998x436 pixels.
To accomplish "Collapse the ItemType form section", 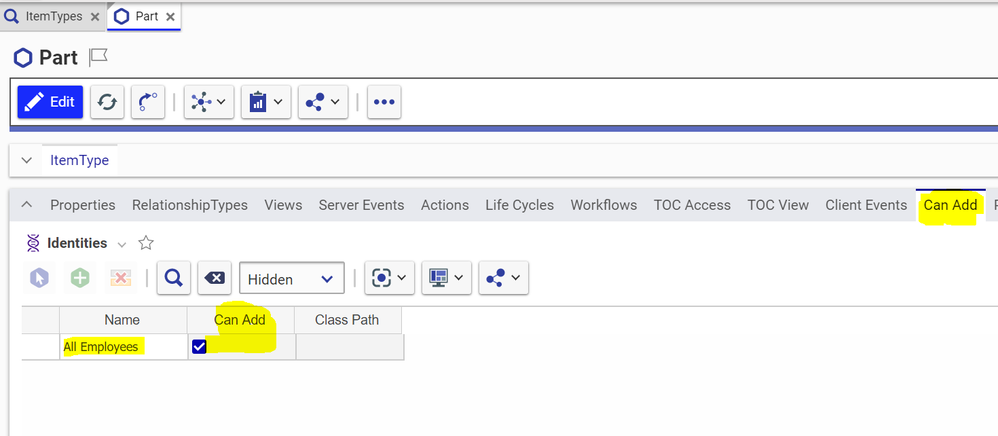I will pos(27,160).
